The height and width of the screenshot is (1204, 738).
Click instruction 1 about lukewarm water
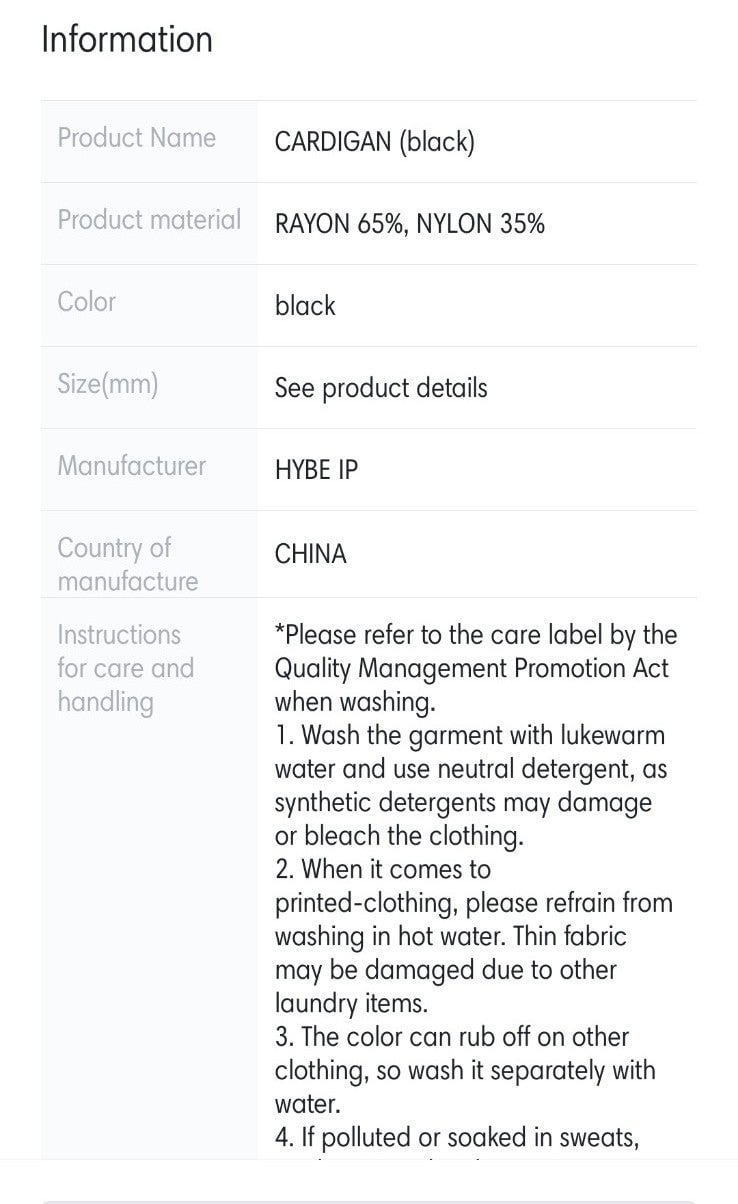pos(472,785)
